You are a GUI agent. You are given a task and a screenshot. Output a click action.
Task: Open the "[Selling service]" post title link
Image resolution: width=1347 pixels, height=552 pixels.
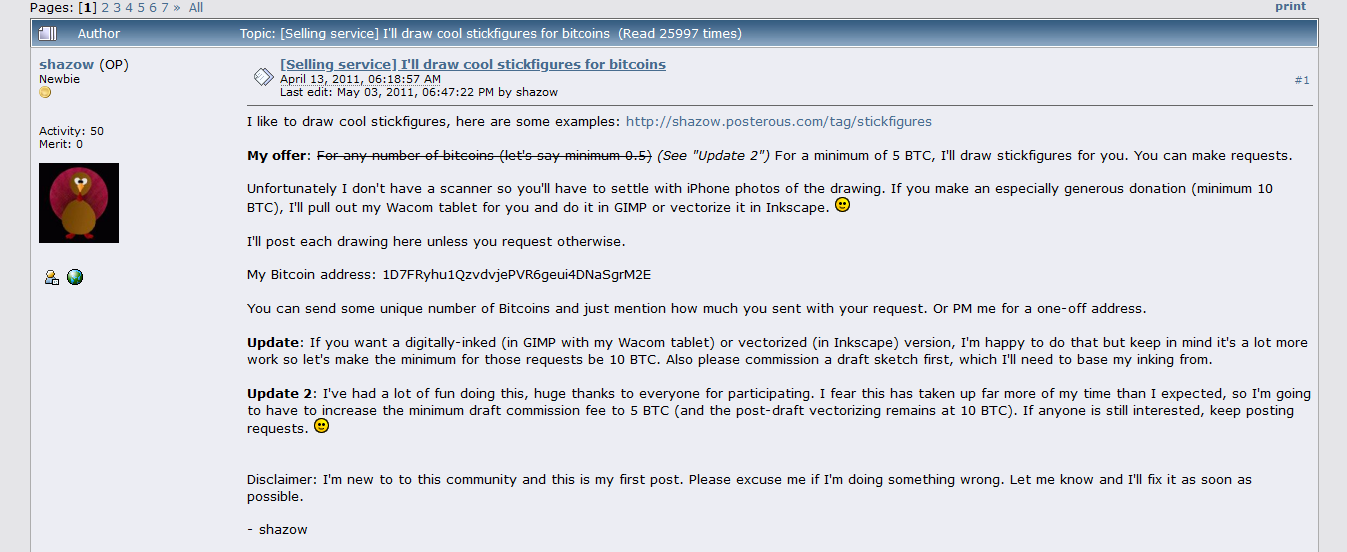click(x=473, y=65)
